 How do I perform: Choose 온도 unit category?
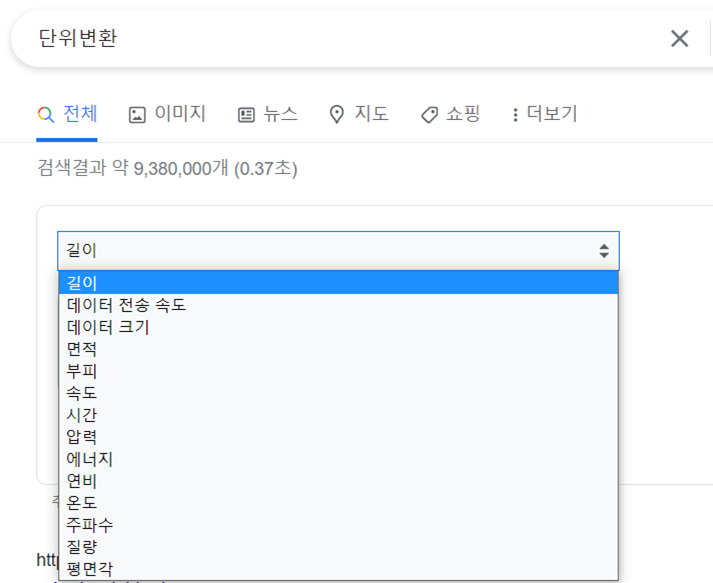[338, 503]
